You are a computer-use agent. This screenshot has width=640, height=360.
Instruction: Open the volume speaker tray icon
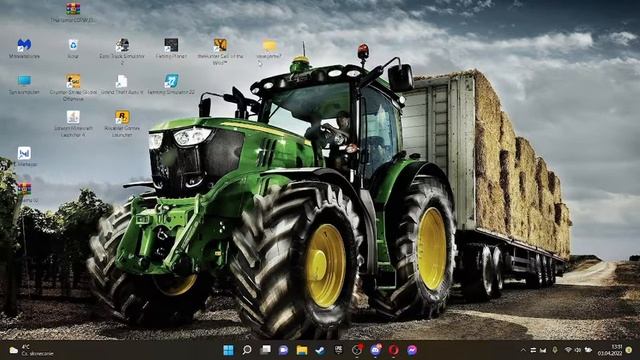578,350
